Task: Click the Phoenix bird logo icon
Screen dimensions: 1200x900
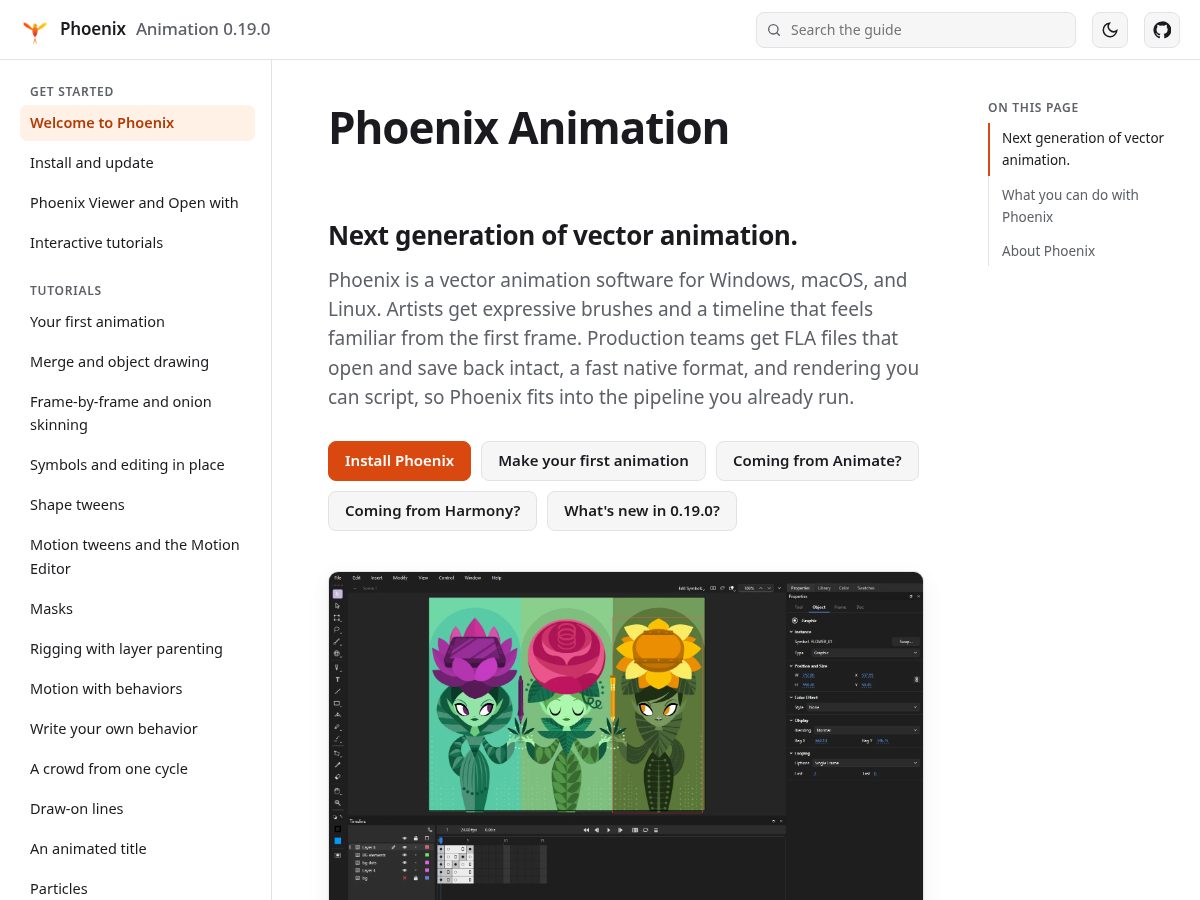Action: tap(35, 30)
